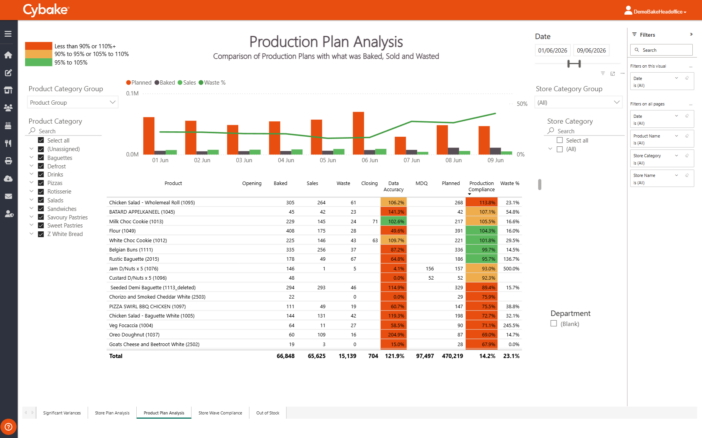Open the edit pencil icon in the sidebar
The width and height of the screenshot is (702, 438).
[8, 73]
